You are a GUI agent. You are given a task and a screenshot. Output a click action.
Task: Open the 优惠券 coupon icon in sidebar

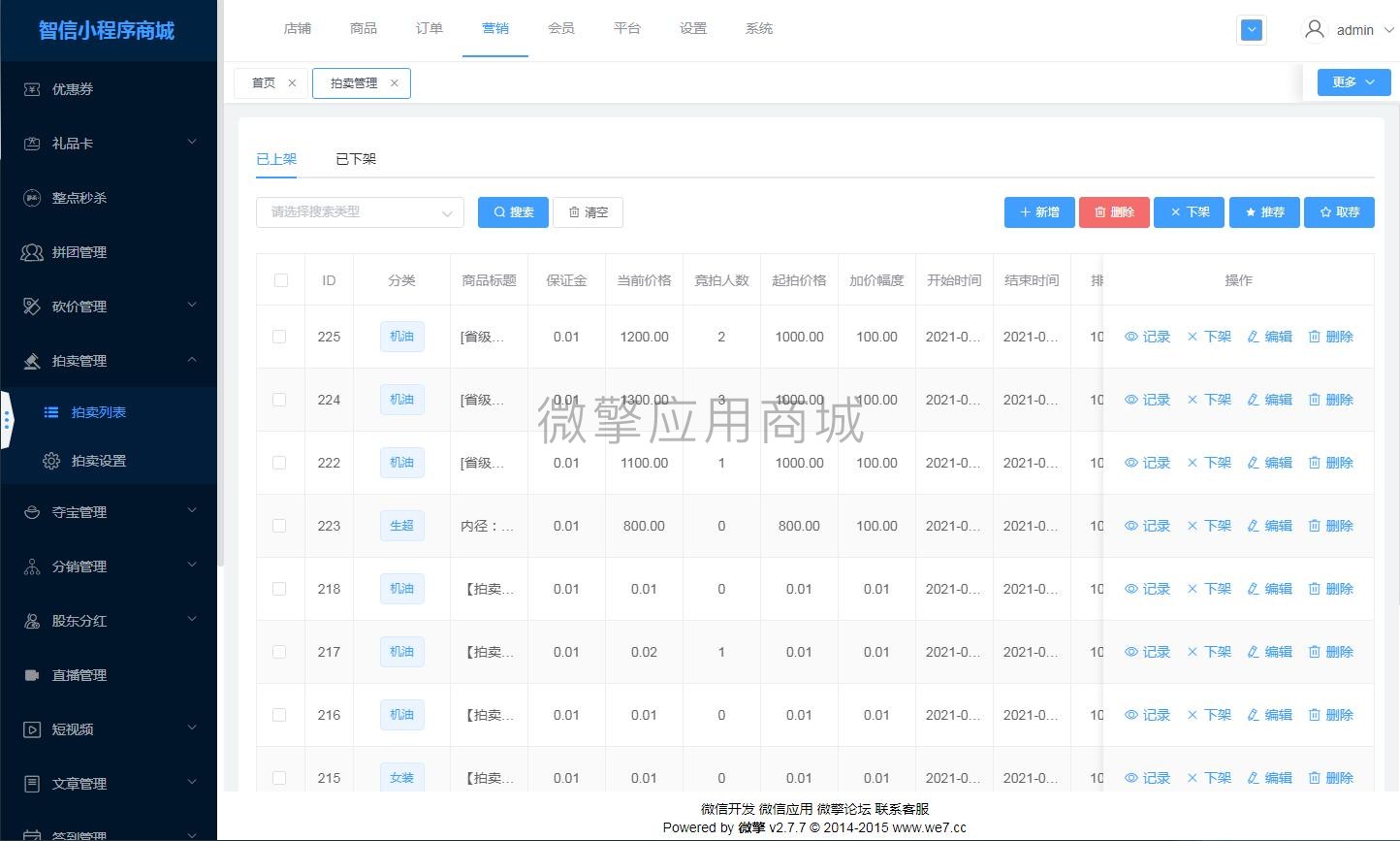tap(32, 89)
